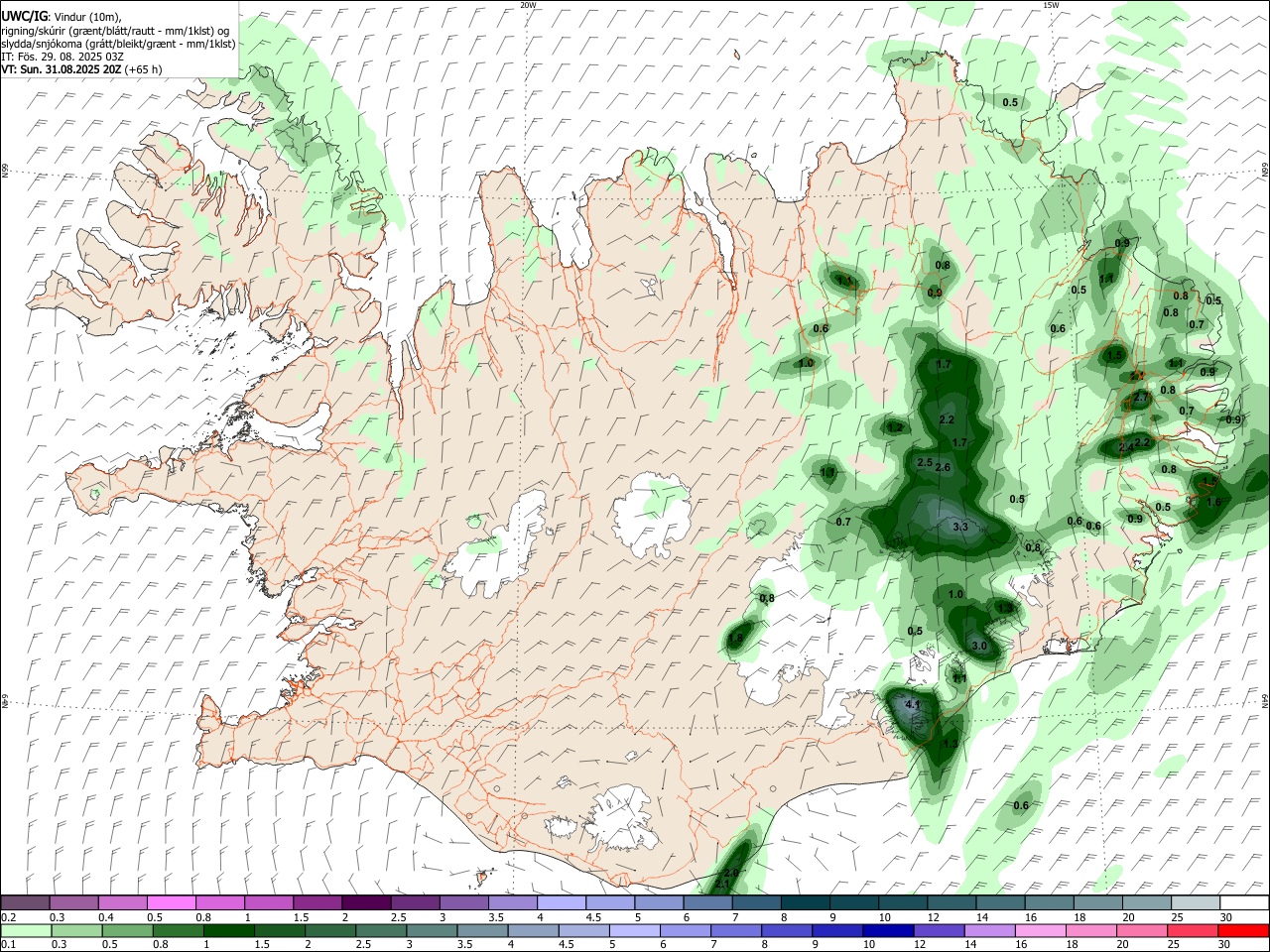Click the '20W' longitude label
The width and height of the screenshot is (1270, 952).
pos(528,5)
